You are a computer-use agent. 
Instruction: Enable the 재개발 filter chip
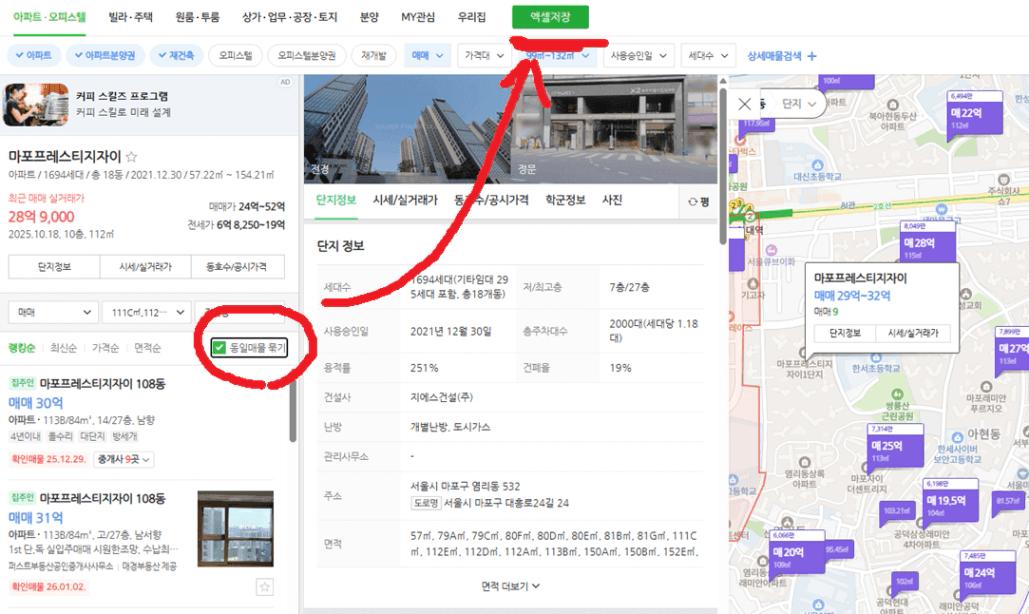(x=373, y=56)
